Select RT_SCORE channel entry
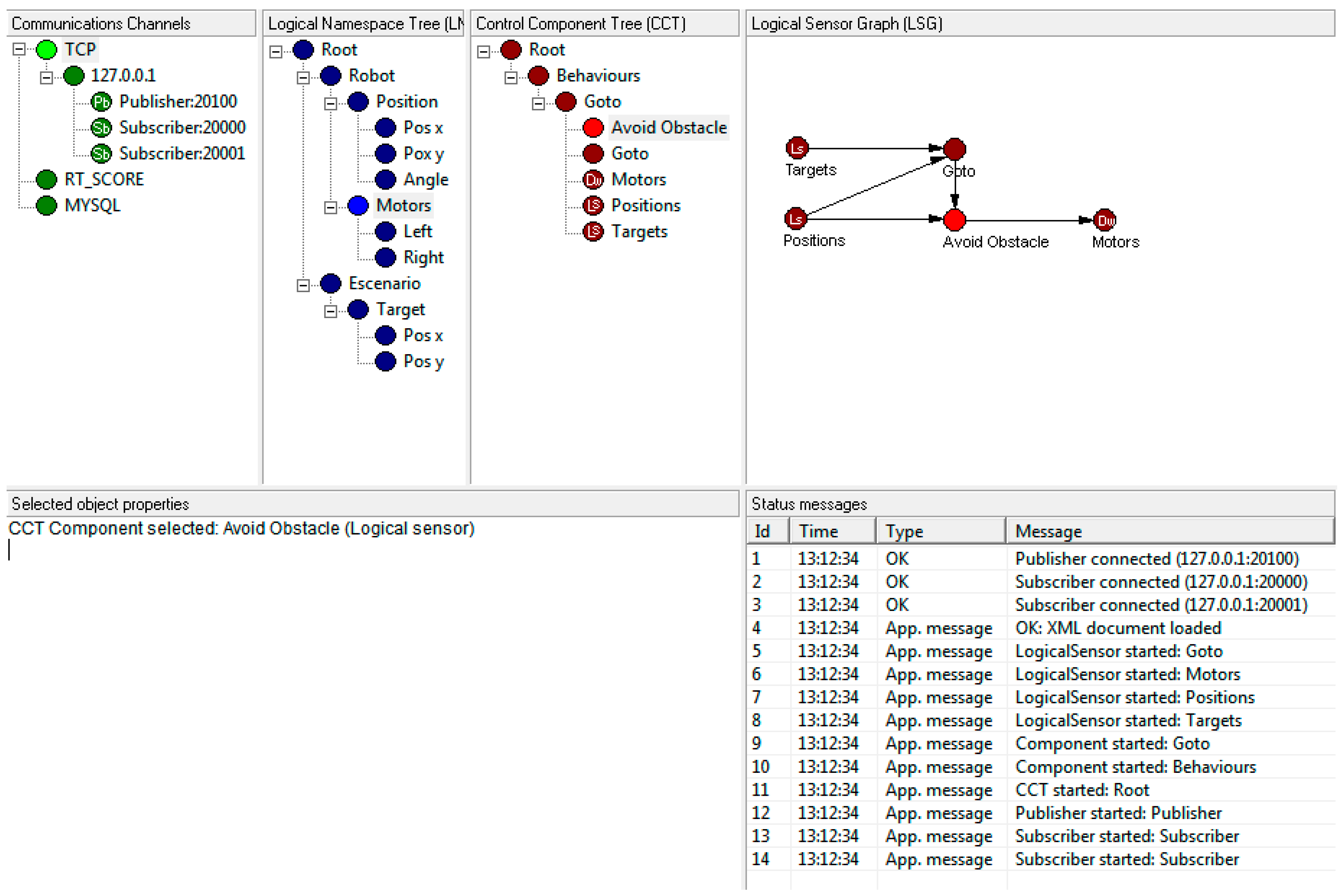The height and width of the screenshot is (896, 1342). [x=103, y=179]
